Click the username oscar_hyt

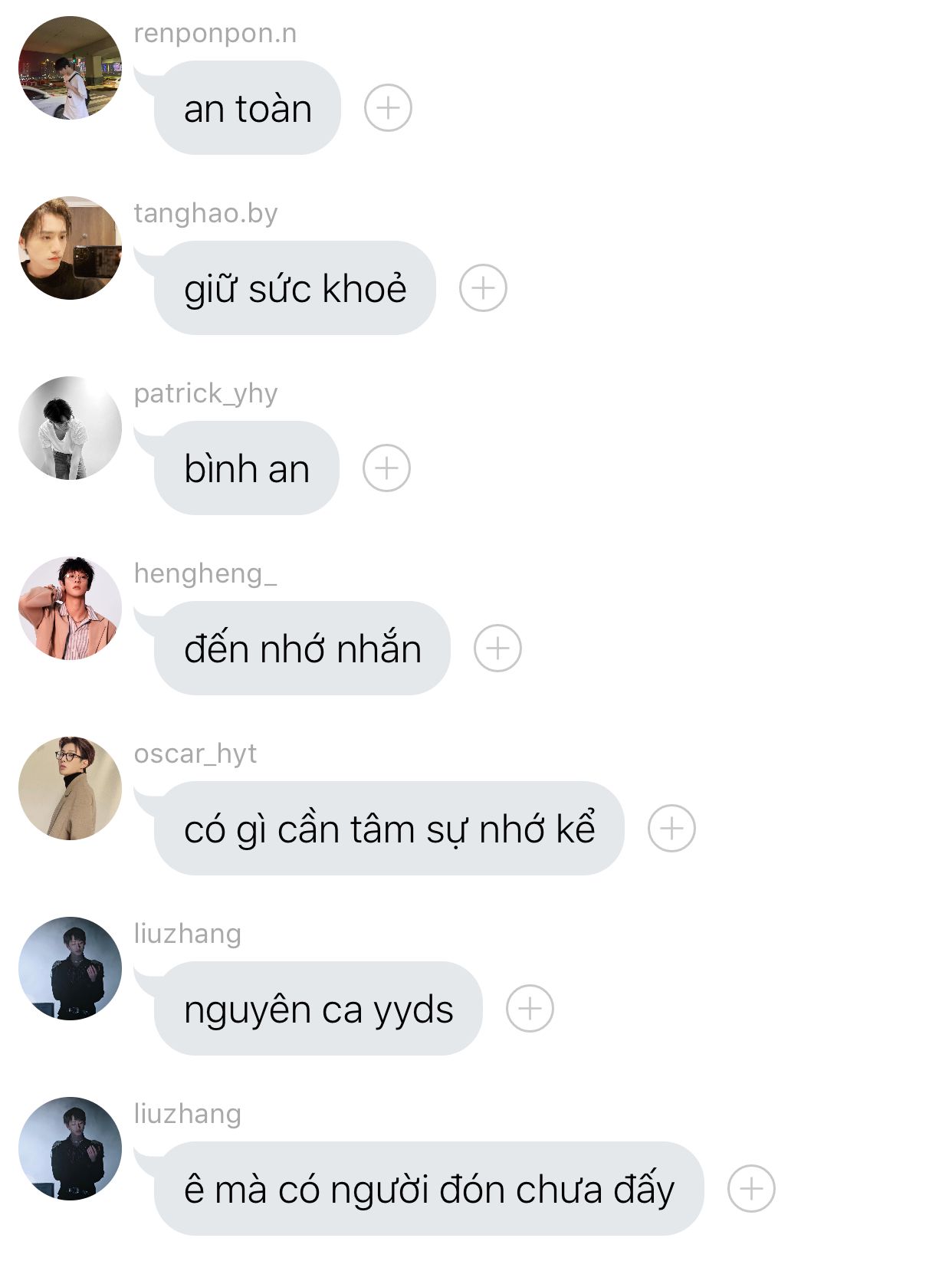pyautogui.click(x=195, y=754)
